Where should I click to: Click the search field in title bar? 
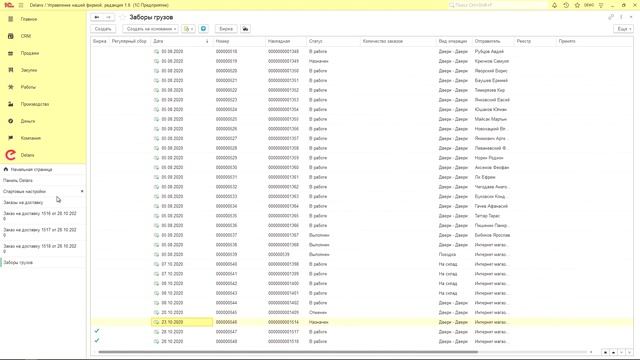497,5
